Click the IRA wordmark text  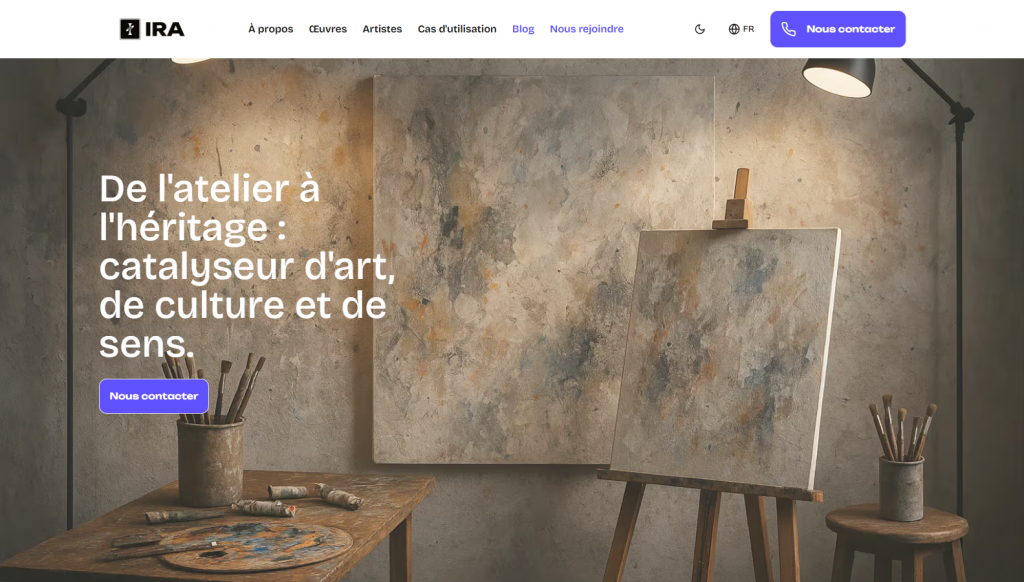click(165, 29)
